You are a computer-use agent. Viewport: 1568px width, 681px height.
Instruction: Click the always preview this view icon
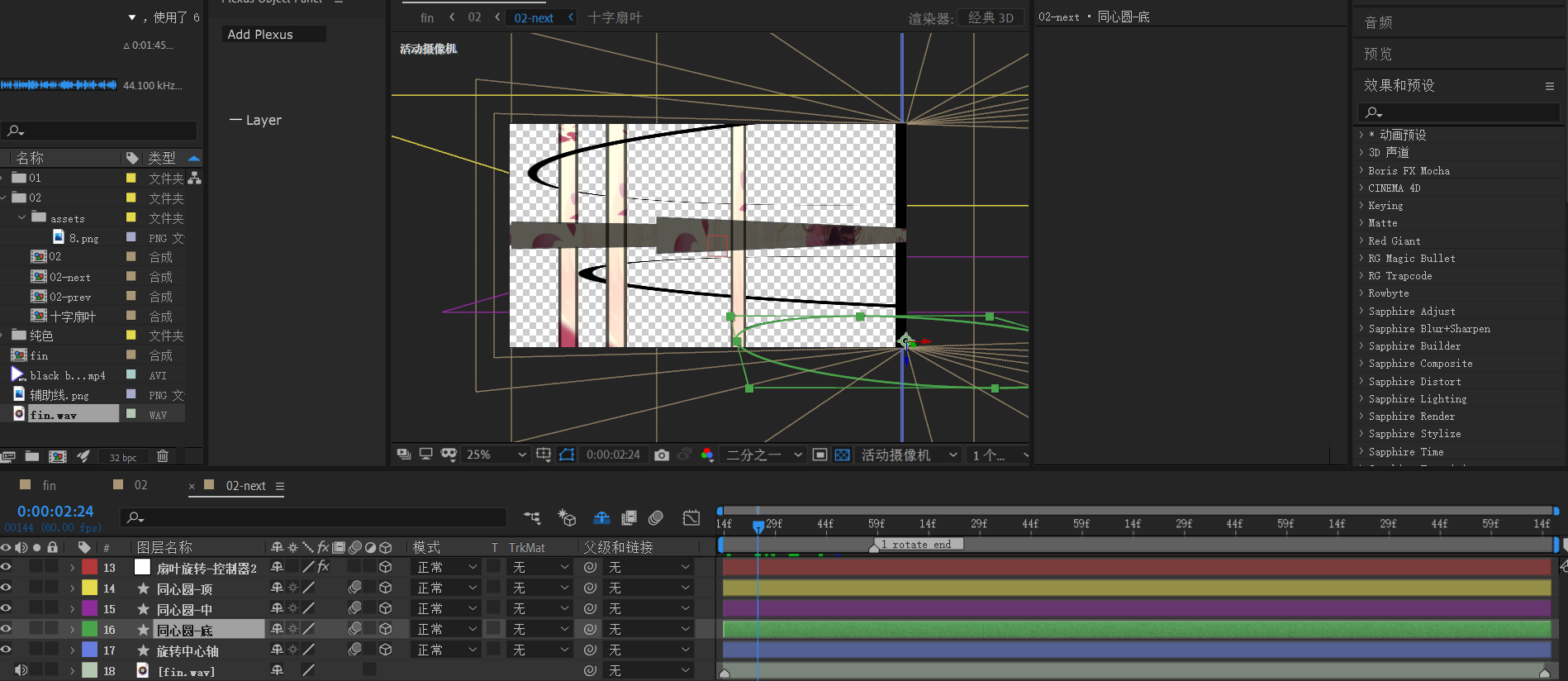404,455
